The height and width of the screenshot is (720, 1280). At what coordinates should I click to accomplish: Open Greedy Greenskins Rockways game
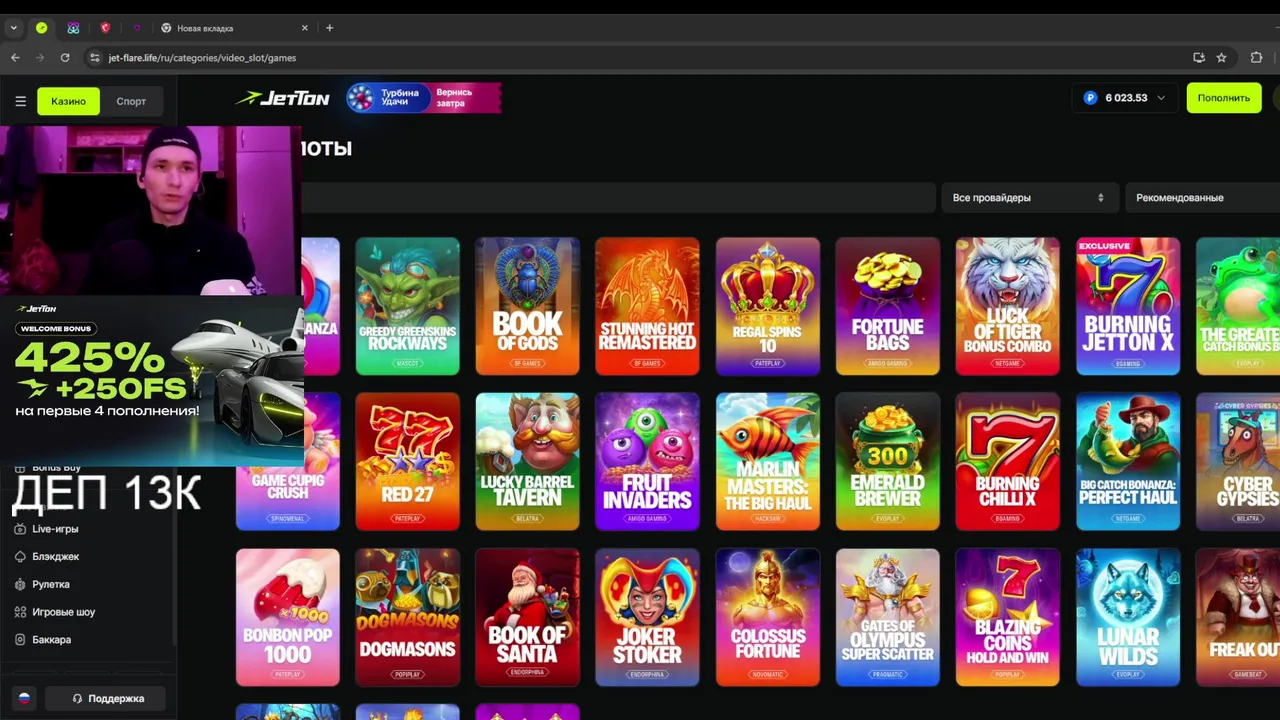[x=408, y=306]
